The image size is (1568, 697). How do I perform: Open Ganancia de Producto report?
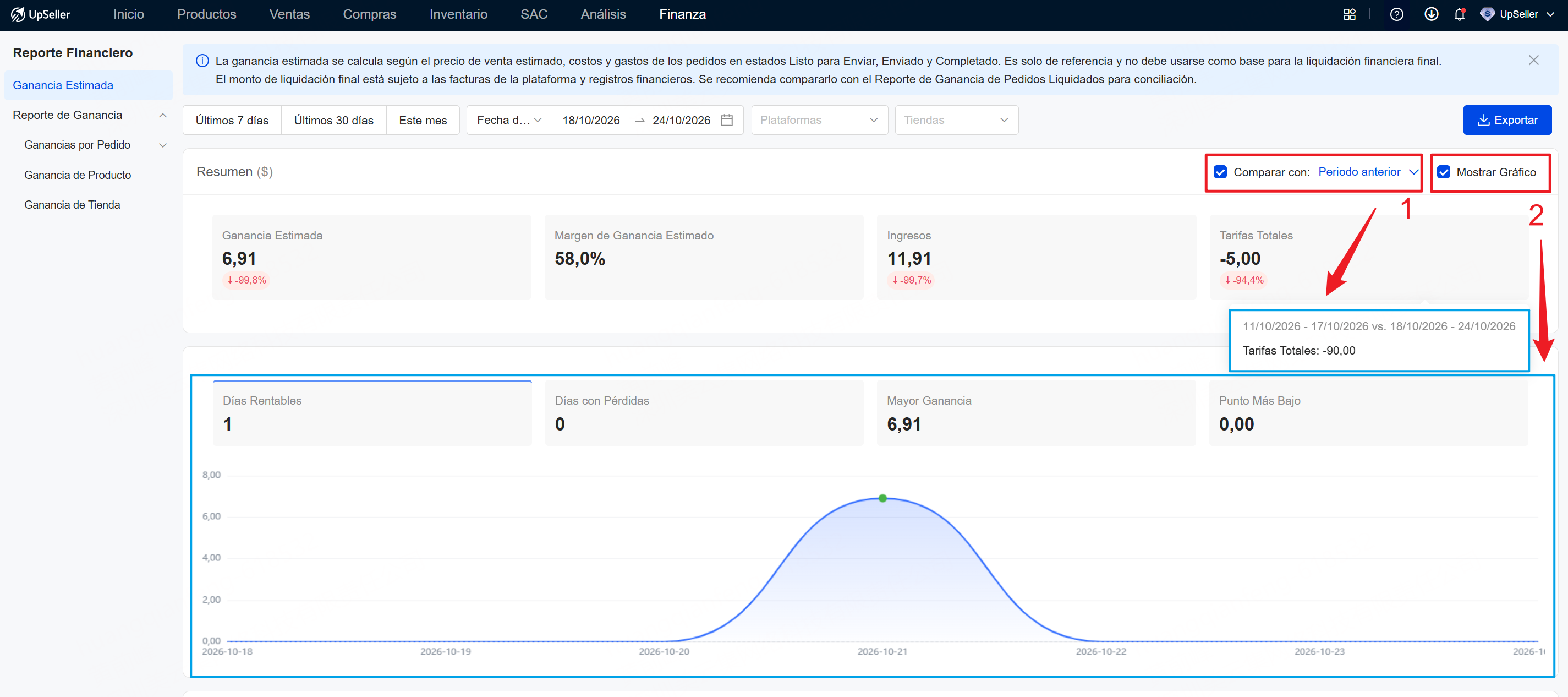tap(78, 175)
